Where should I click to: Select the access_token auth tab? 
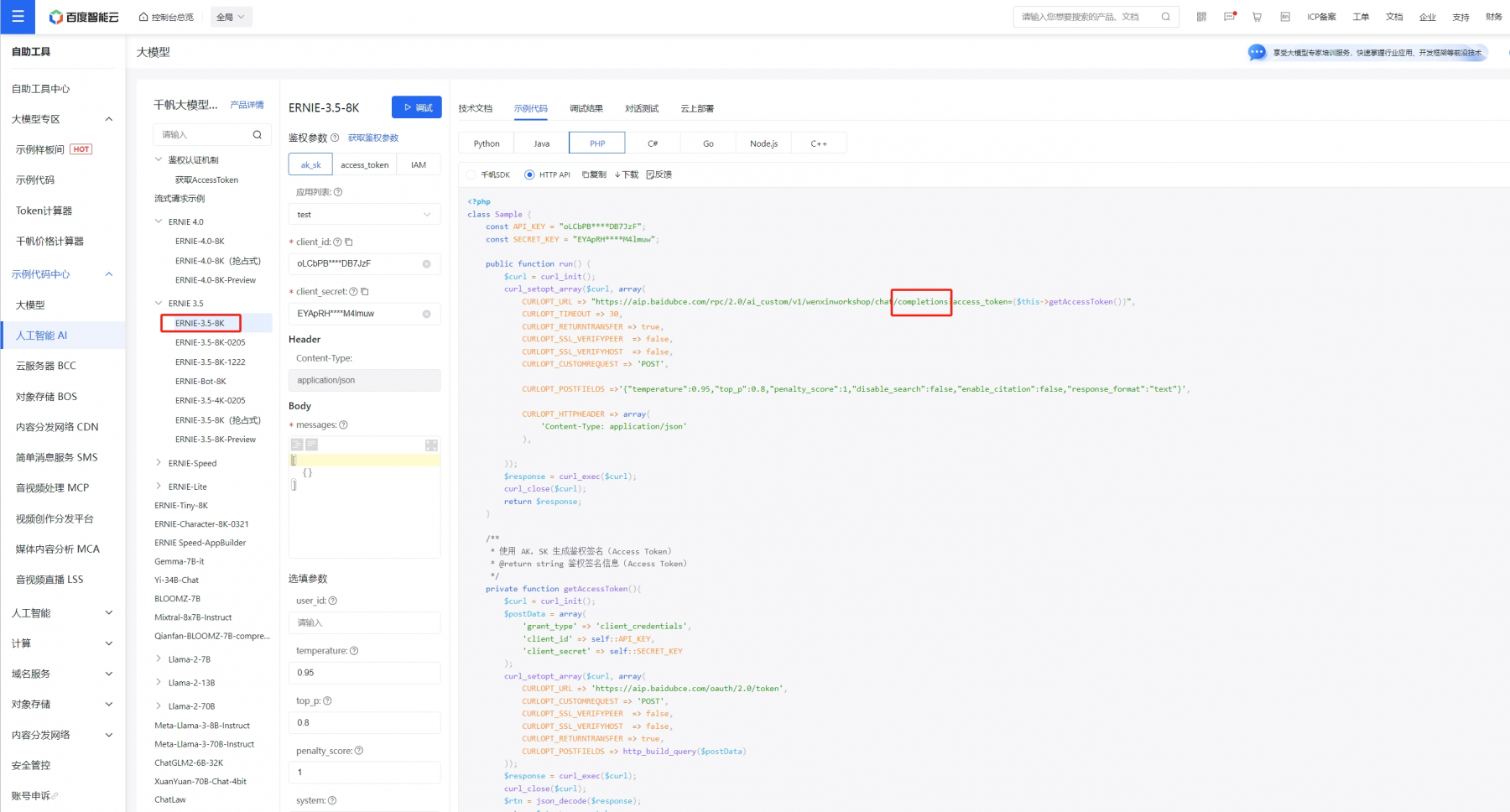click(x=365, y=165)
